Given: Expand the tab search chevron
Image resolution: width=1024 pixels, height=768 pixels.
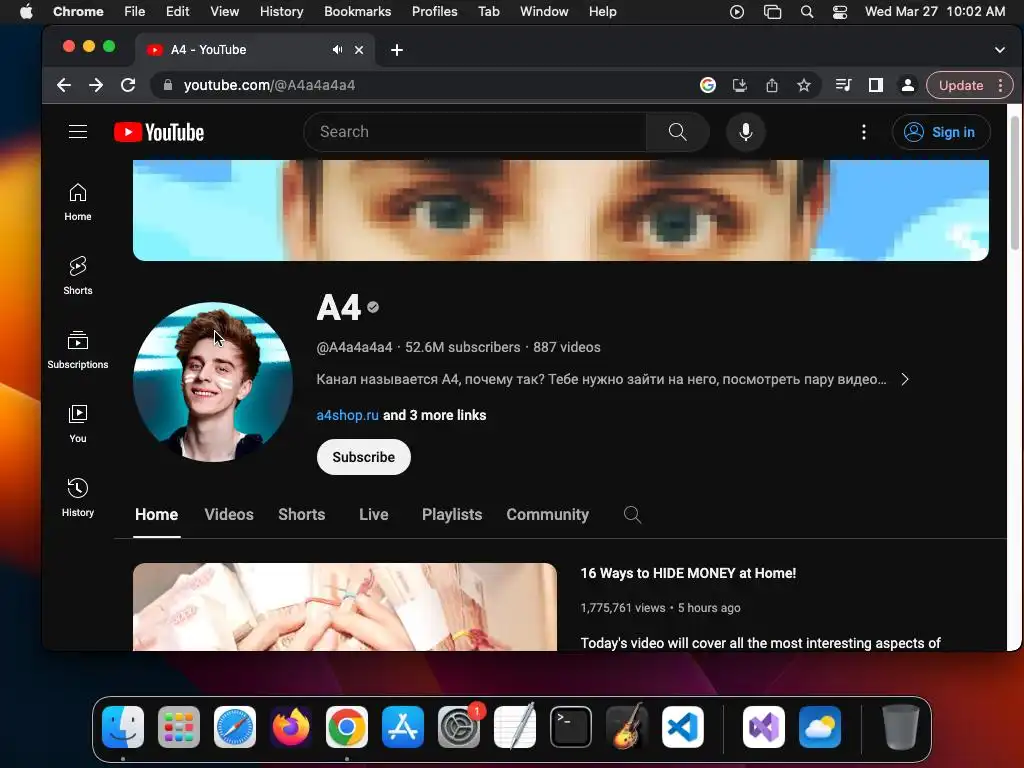Looking at the screenshot, I should tap(999, 50).
